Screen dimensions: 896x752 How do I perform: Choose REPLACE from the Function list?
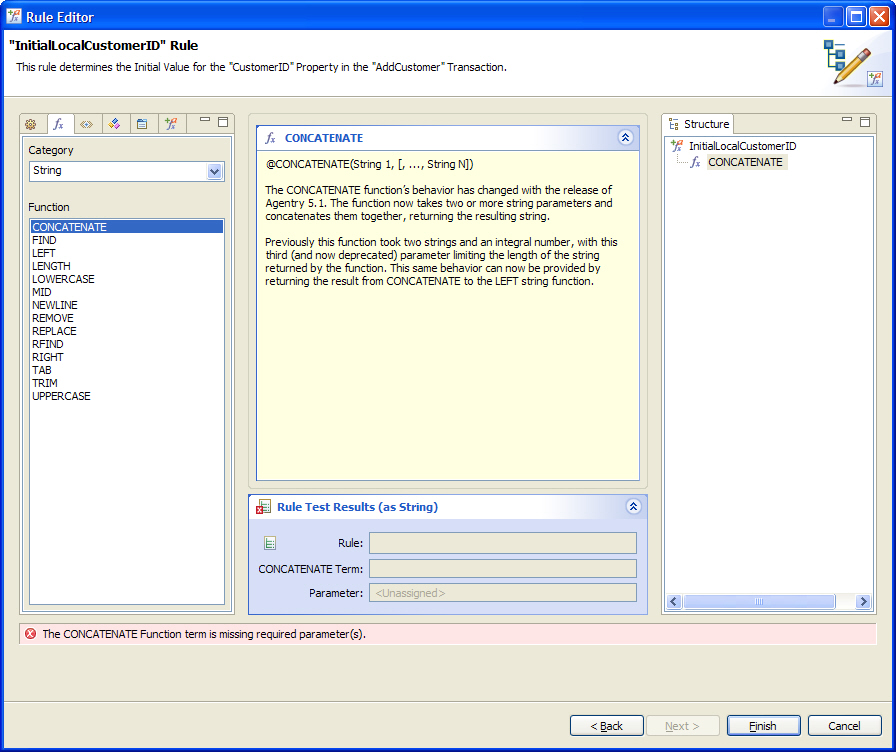[x=54, y=331]
